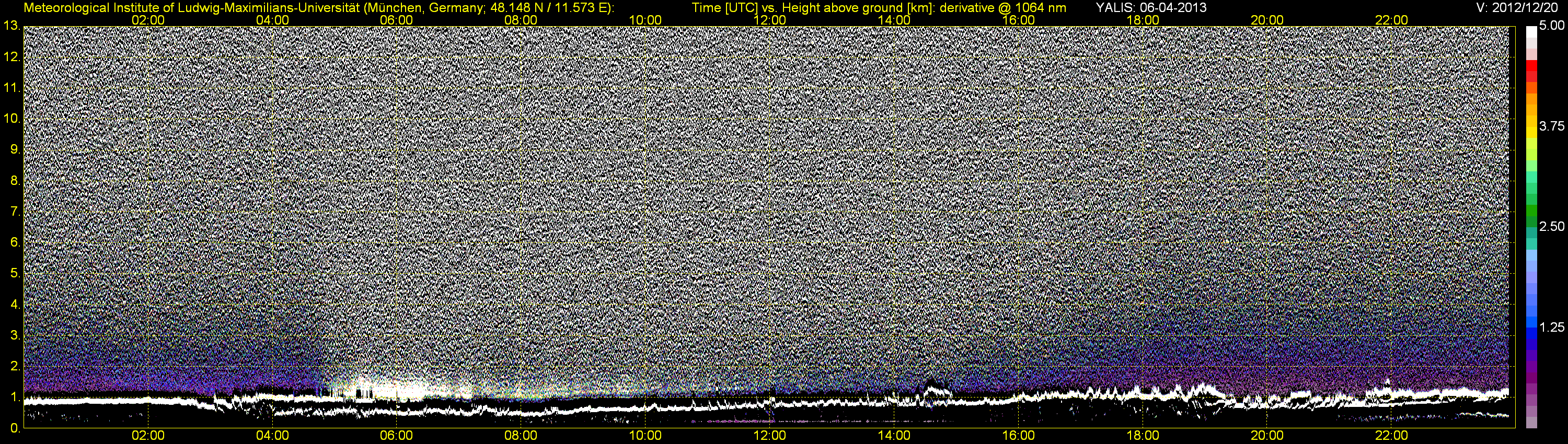Click the 2. height axis label

click(x=15, y=367)
